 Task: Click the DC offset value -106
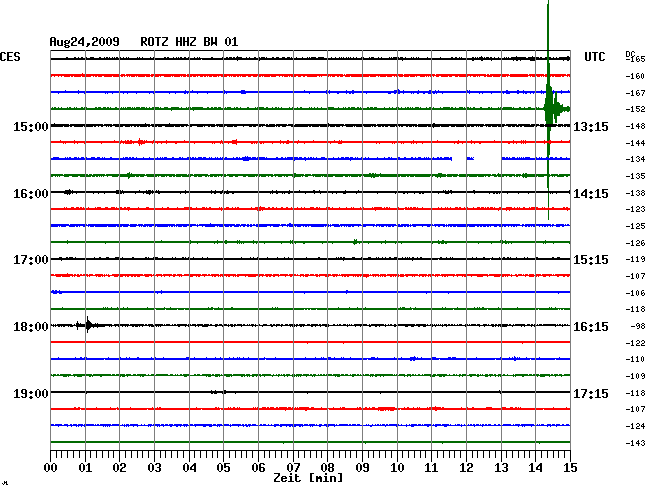coord(635,293)
